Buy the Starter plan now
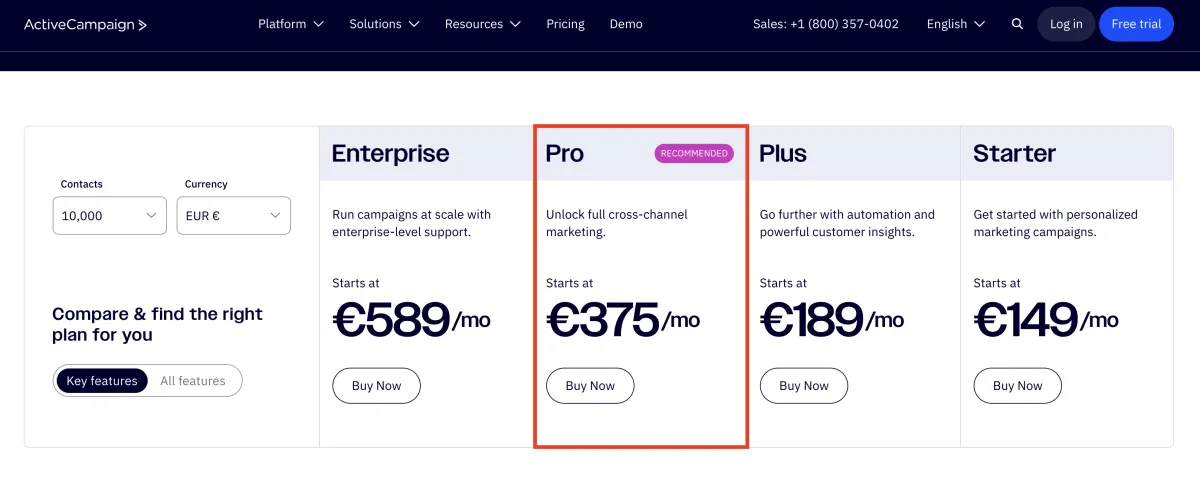 coord(1017,386)
